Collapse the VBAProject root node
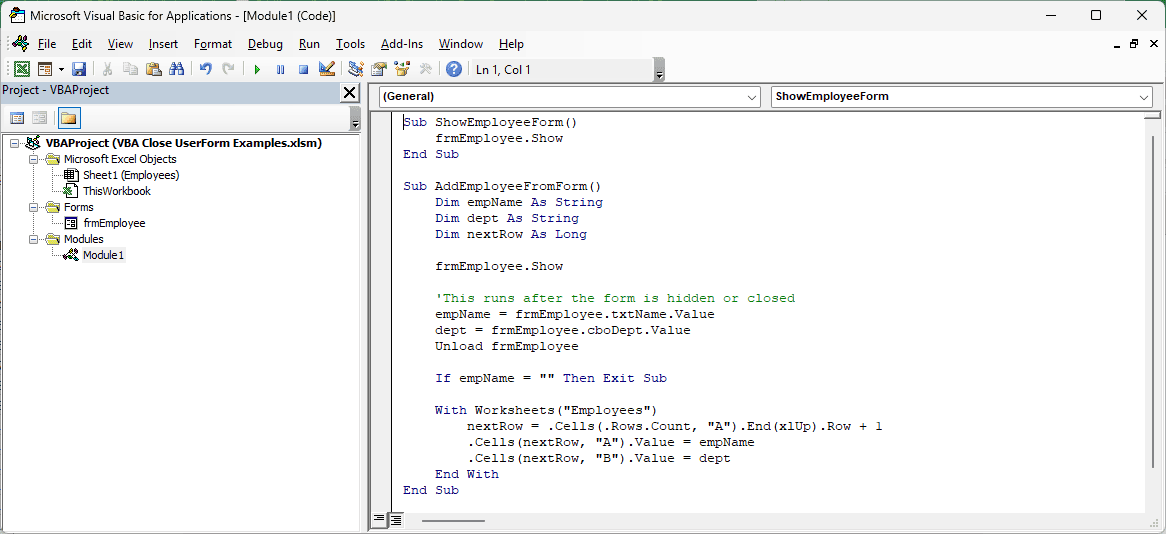 (x=15, y=143)
